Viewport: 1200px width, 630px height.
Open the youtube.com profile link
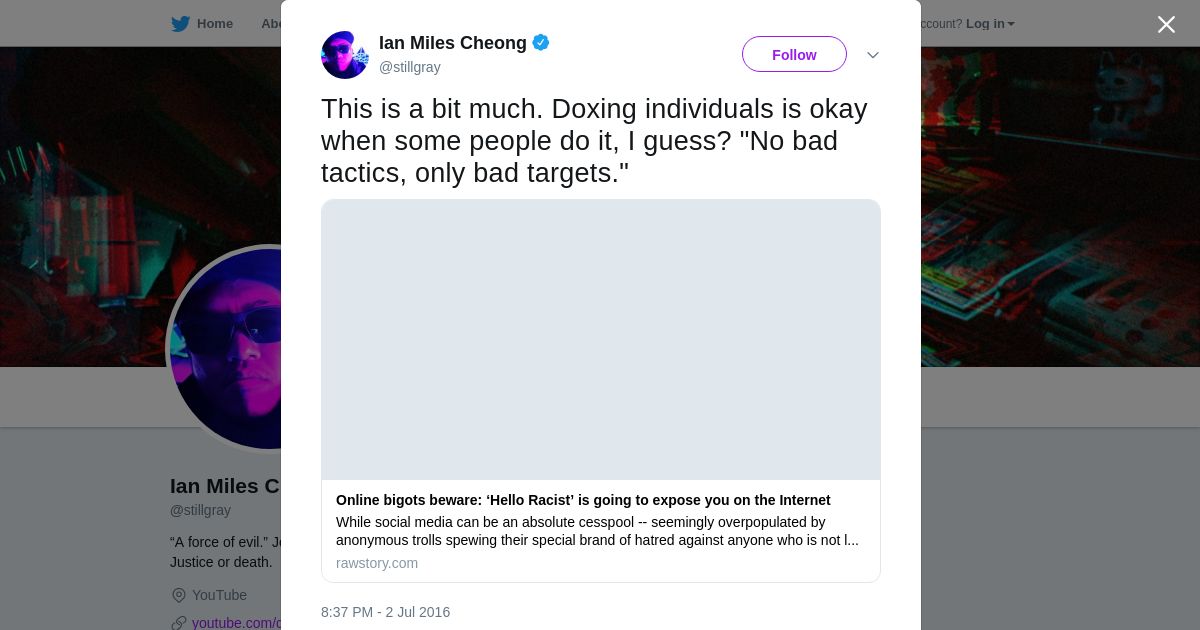pyautogui.click(x=236, y=623)
